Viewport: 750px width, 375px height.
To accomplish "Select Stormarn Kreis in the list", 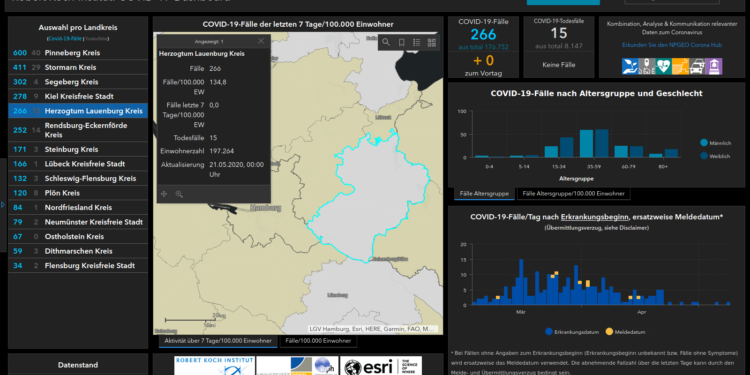I will [x=78, y=67].
